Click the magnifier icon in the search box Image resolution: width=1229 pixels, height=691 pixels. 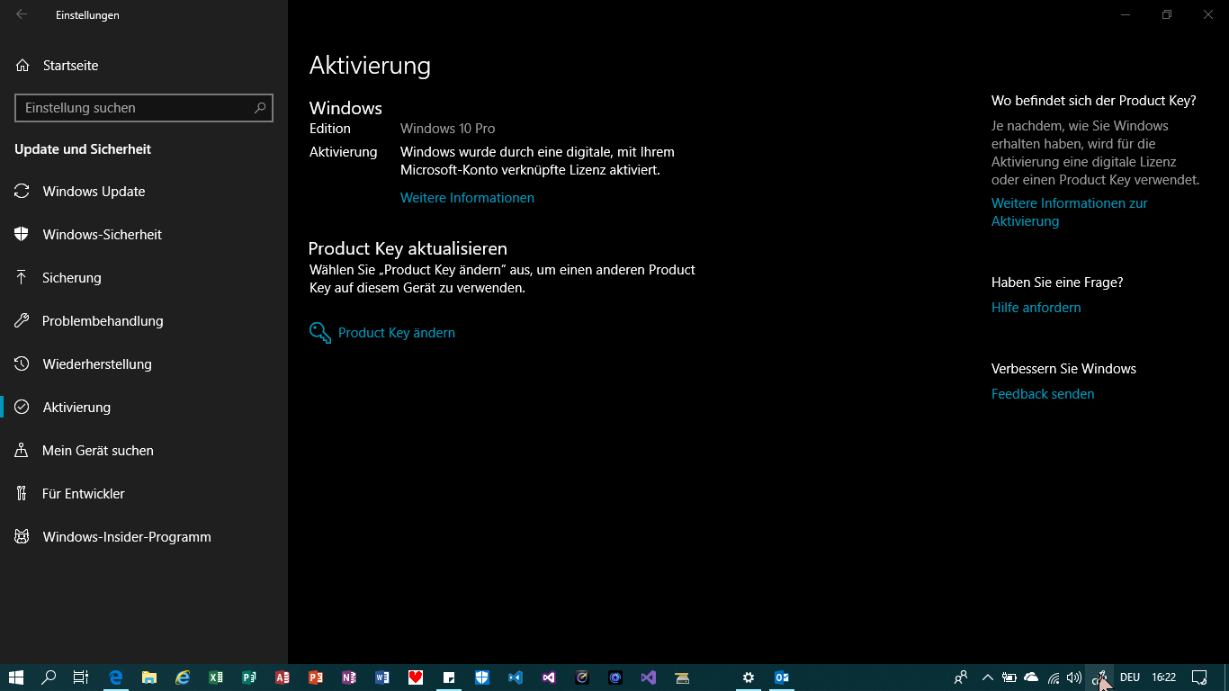pyautogui.click(x=260, y=108)
